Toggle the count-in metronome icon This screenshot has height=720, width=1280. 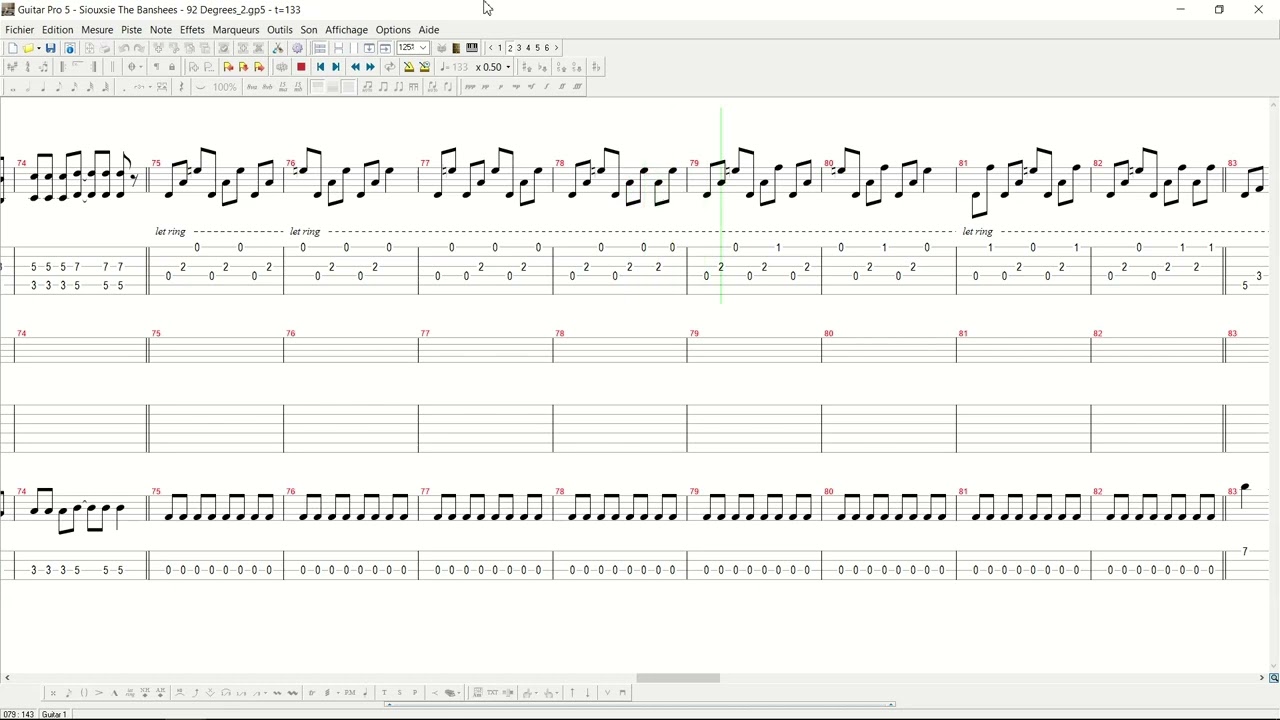click(x=425, y=67)
